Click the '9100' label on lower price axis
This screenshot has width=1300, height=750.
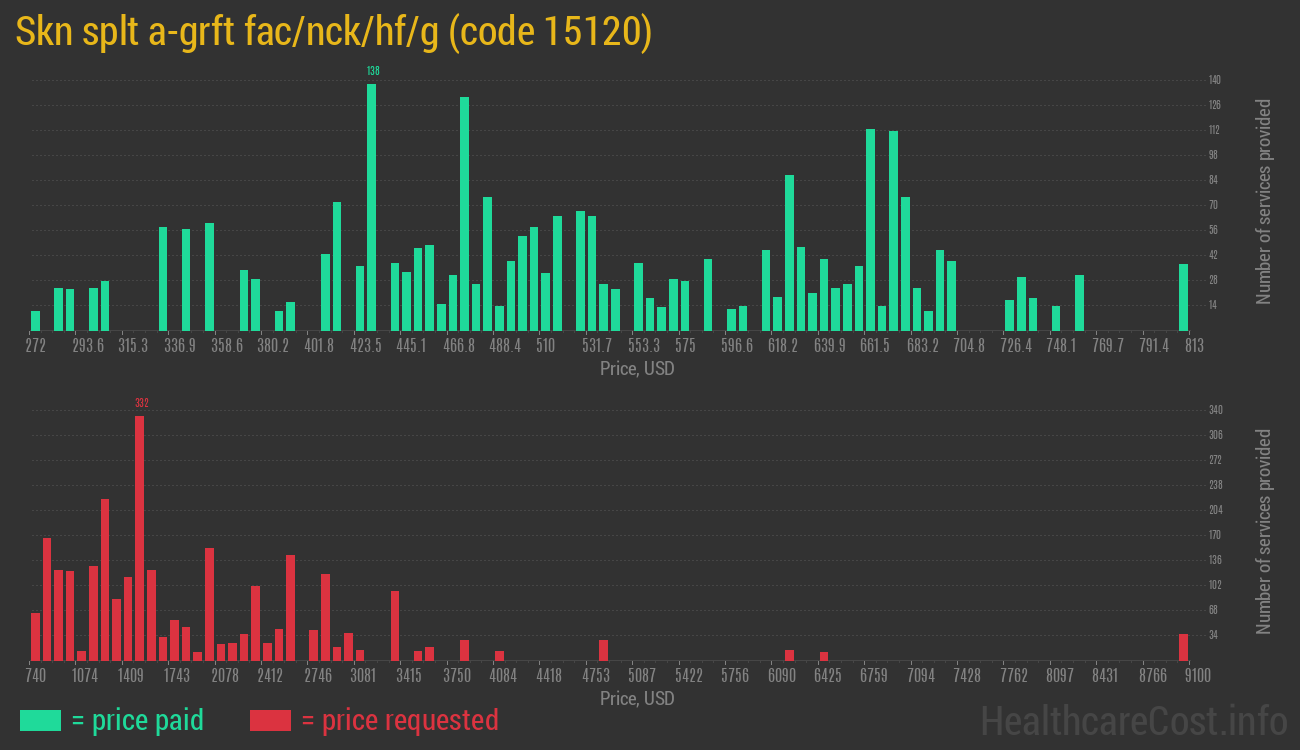(1197, 675)
